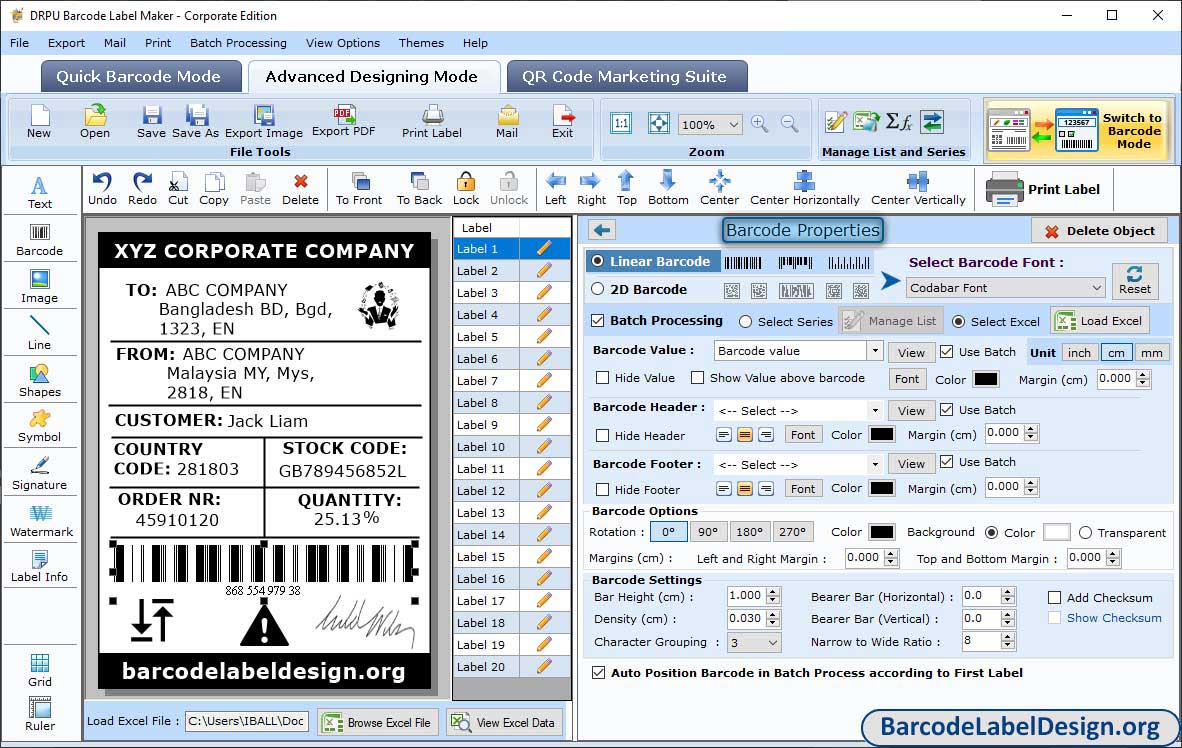Choose Select Excel radio option
This screenshot has width=1182, height=748.
(x=958, y=322)
